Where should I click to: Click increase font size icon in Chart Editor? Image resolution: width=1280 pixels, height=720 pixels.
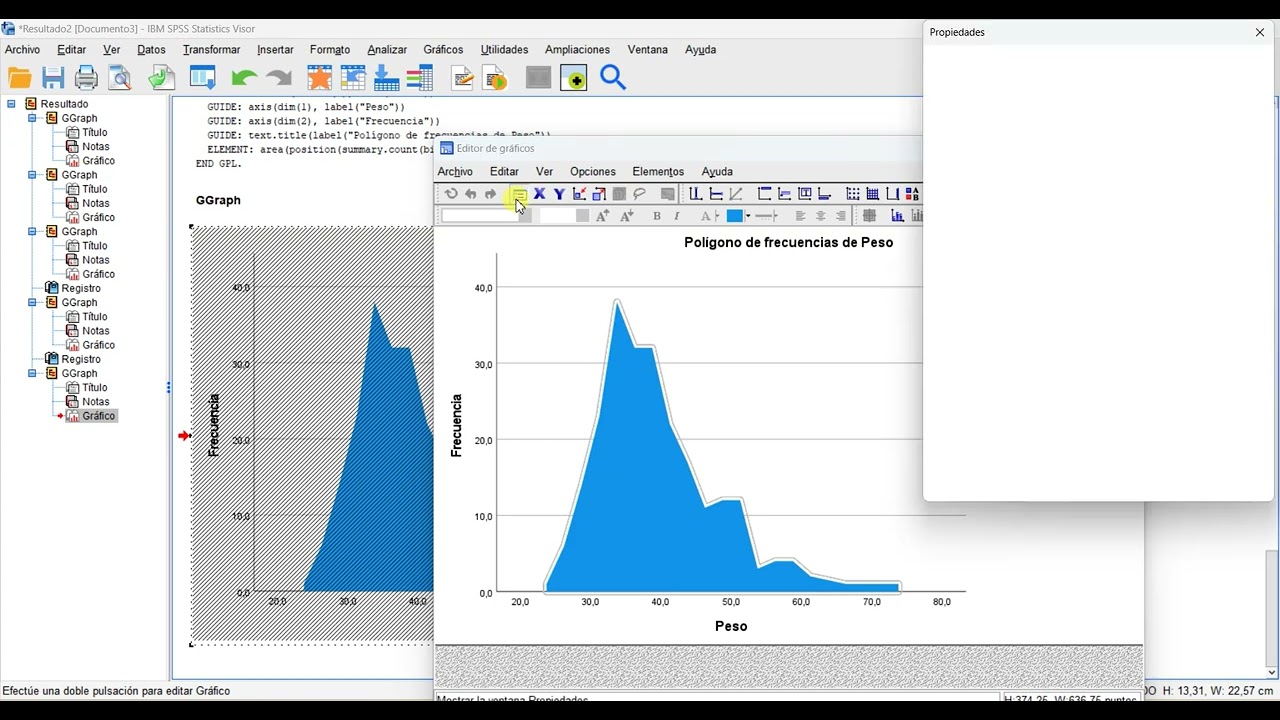tap(602, 216)
